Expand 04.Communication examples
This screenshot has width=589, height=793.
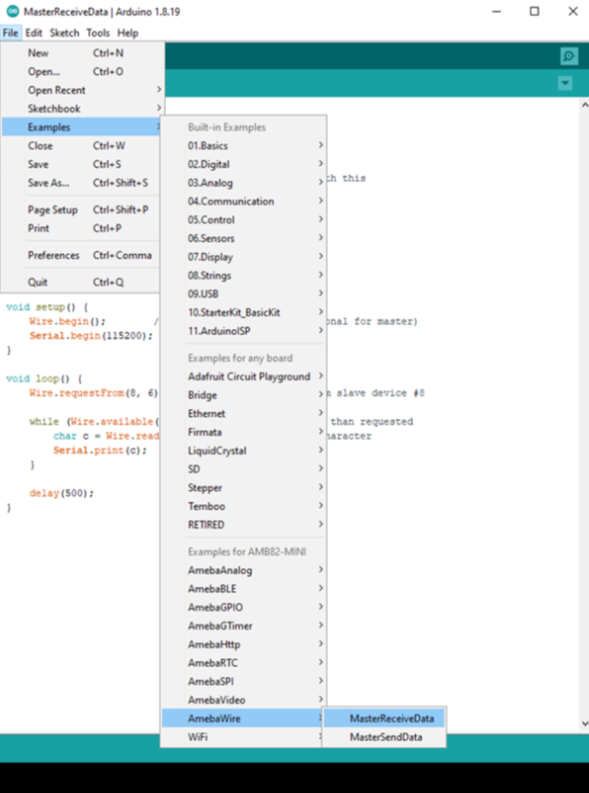244,201
